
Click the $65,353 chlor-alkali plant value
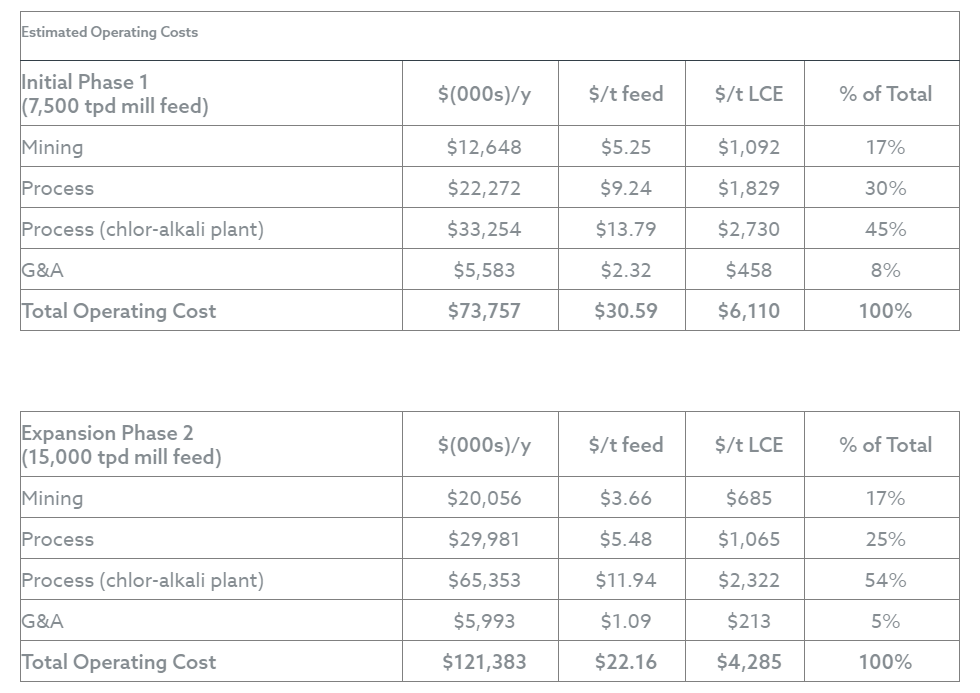pyautogui.click(x=484, y=580)
